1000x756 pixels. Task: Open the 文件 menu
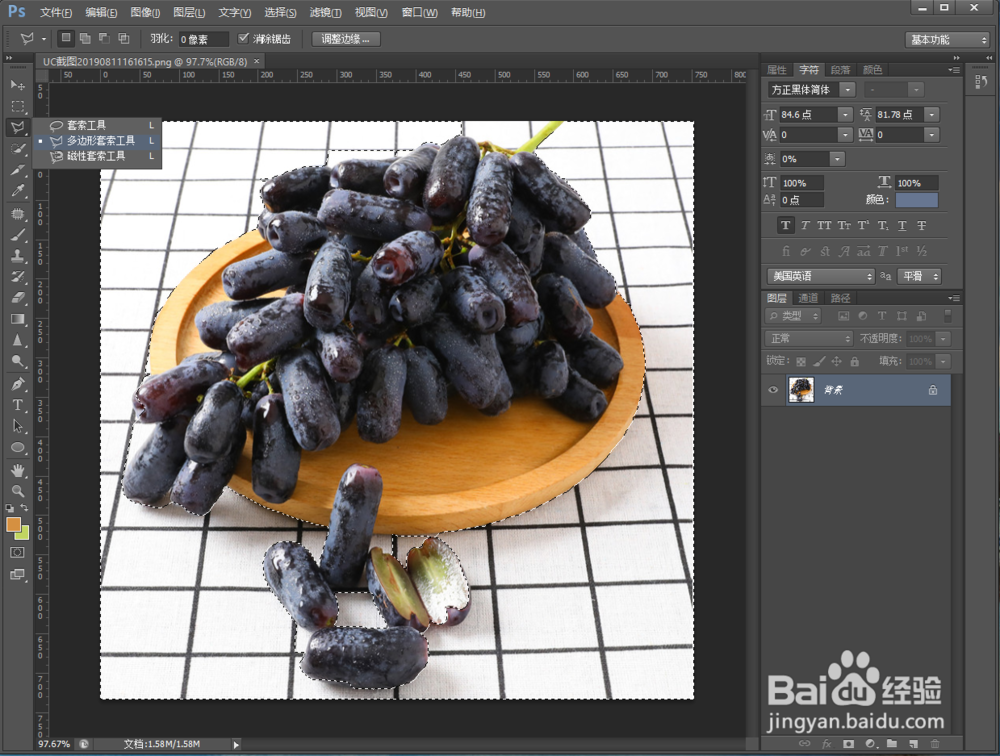click(x=55, y=12)
